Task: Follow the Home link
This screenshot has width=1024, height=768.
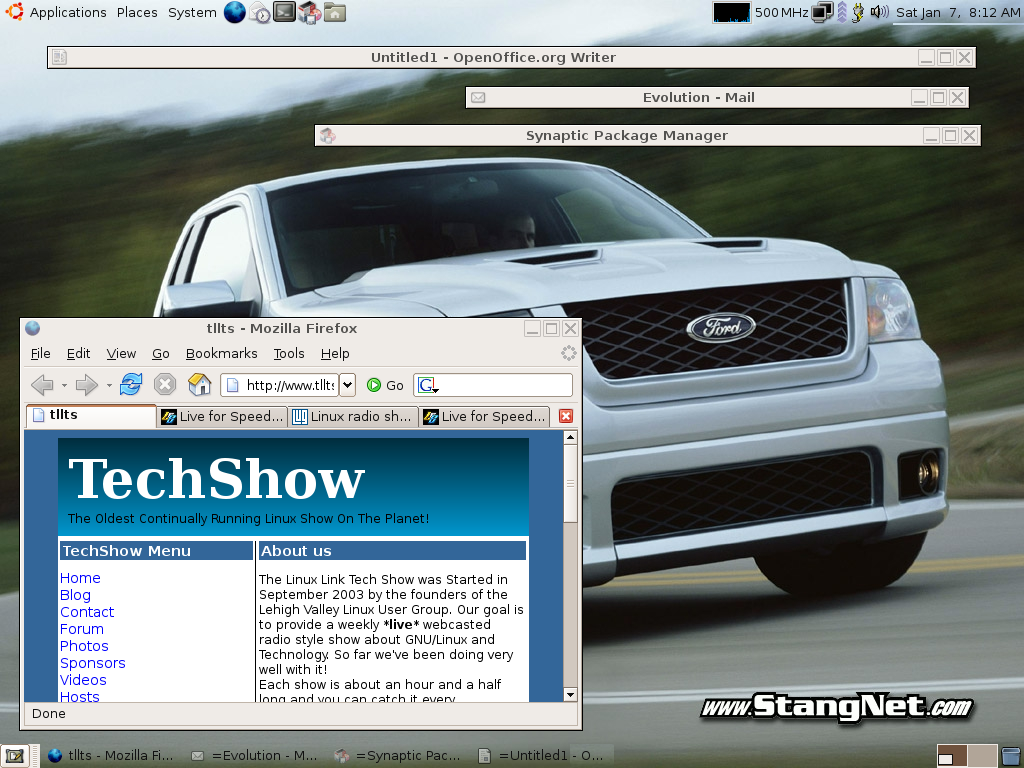Action: click(x=80, y=578)
